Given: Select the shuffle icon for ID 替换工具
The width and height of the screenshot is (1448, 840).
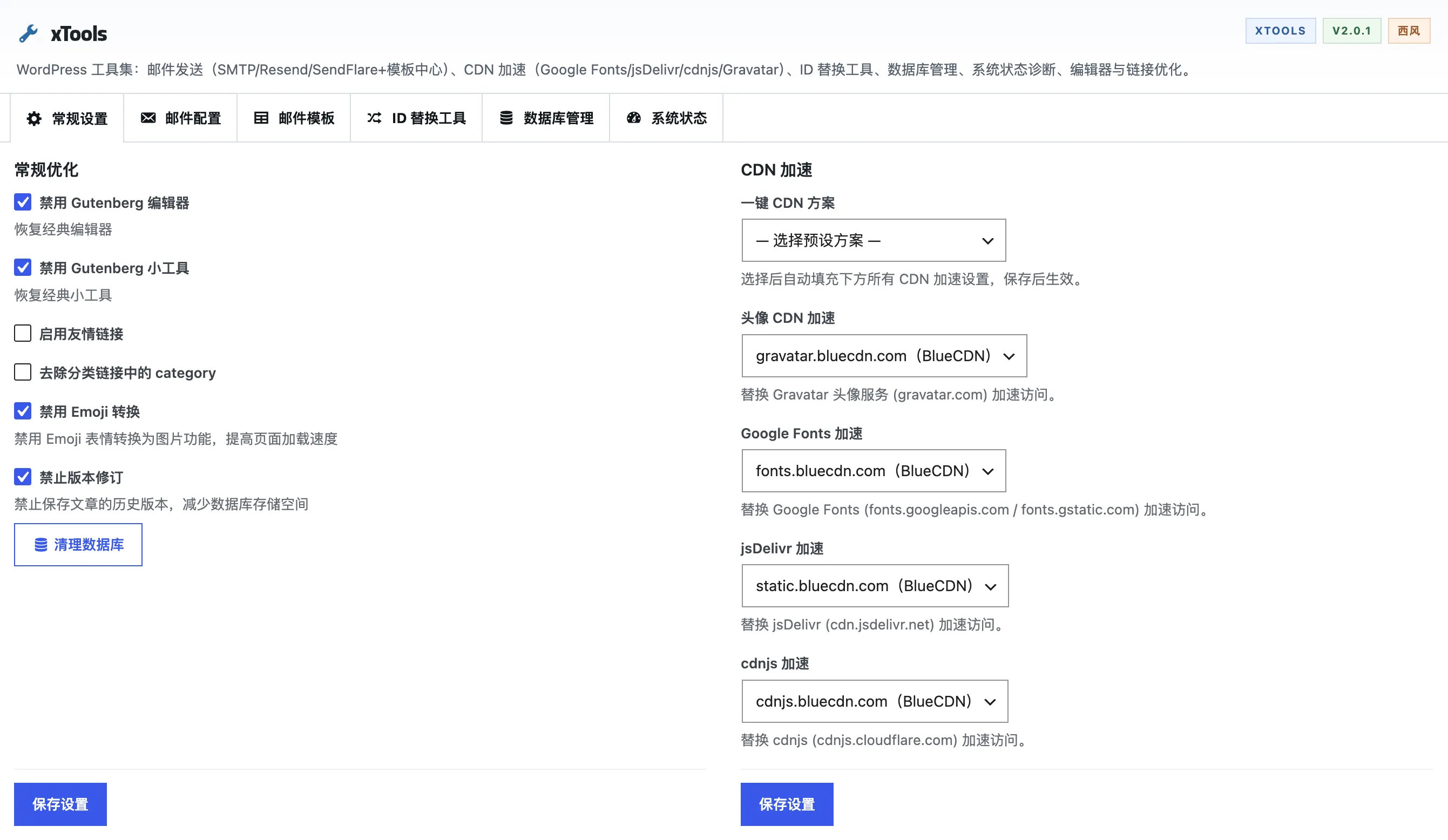Looking at the screenshot, I should click(374, 118).
